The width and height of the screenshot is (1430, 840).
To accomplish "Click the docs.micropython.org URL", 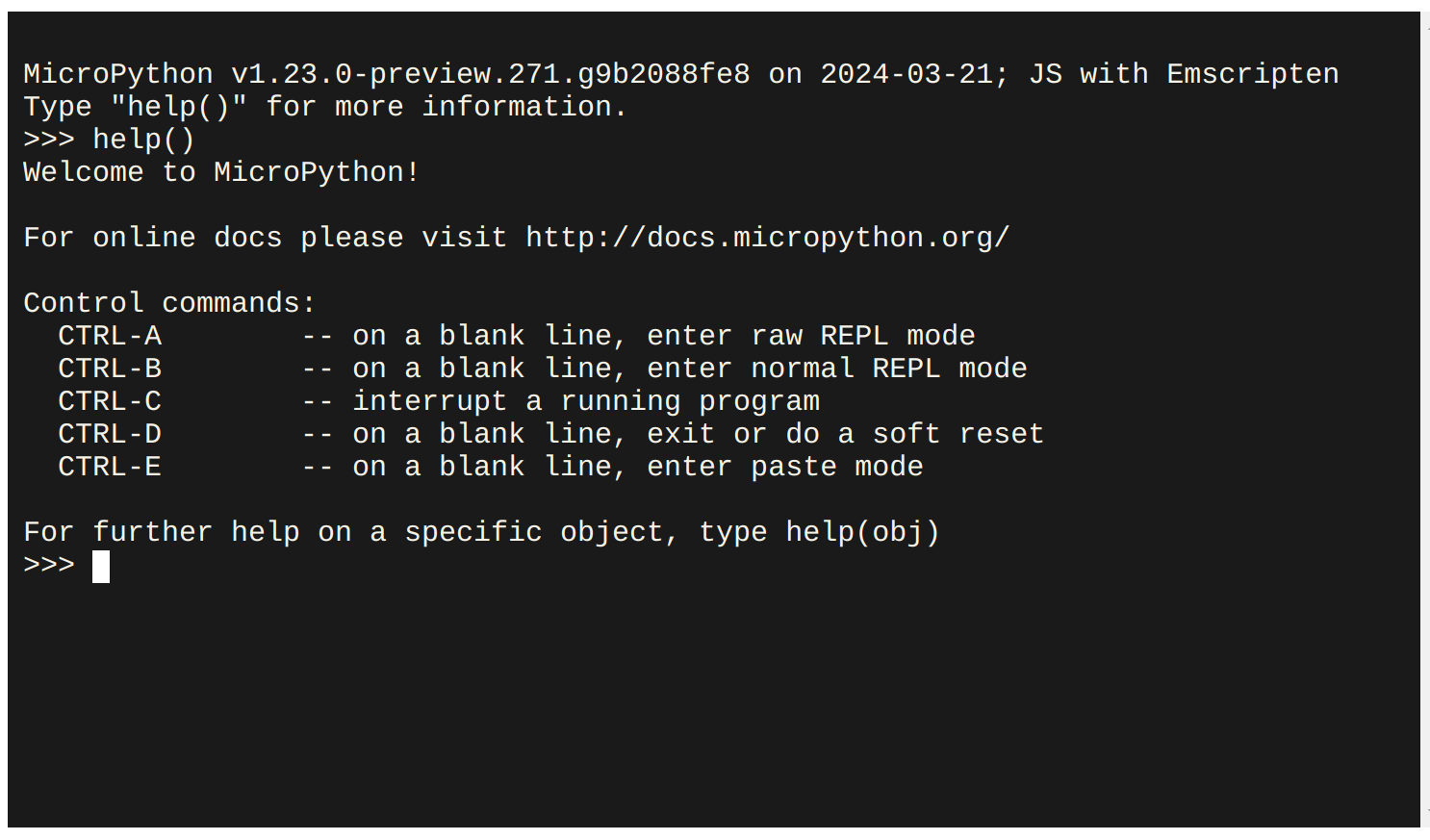I will tap(767, 238).
